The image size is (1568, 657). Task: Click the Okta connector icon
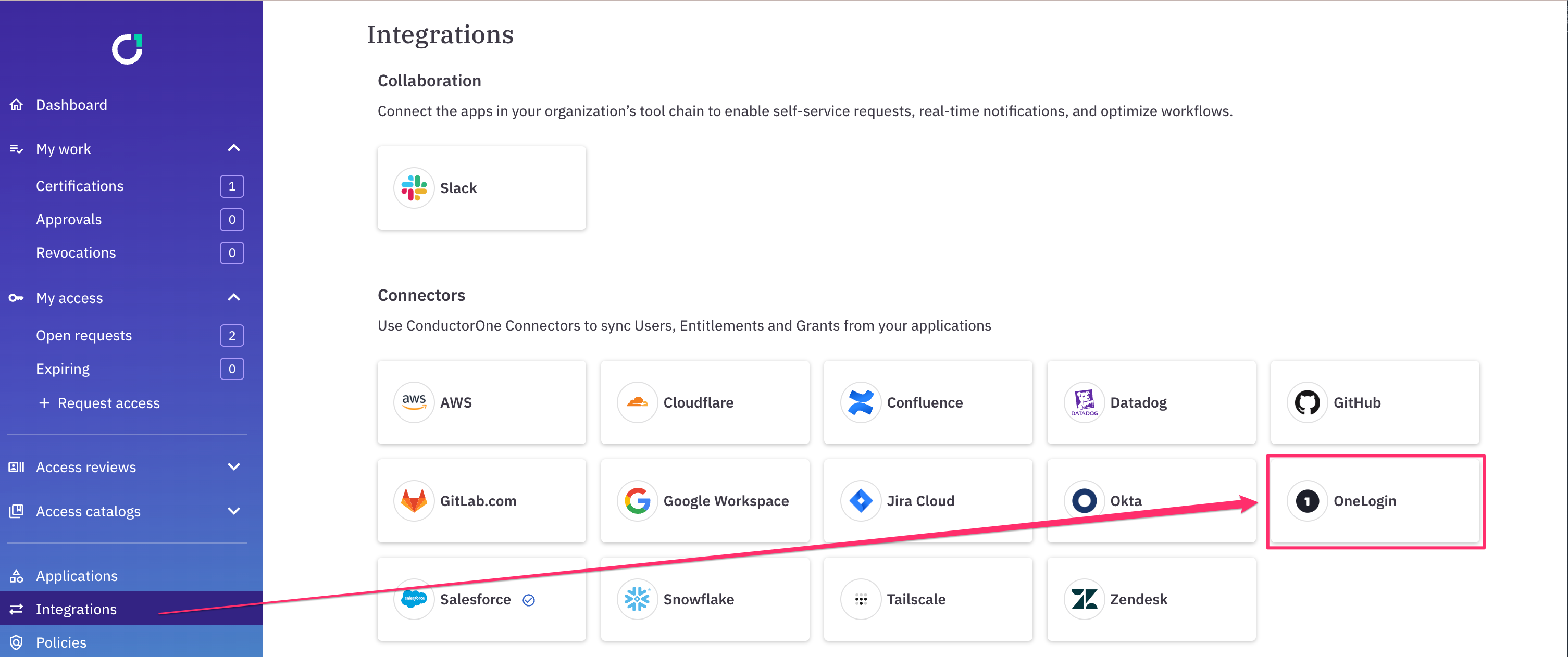(x=1084, y=501)
